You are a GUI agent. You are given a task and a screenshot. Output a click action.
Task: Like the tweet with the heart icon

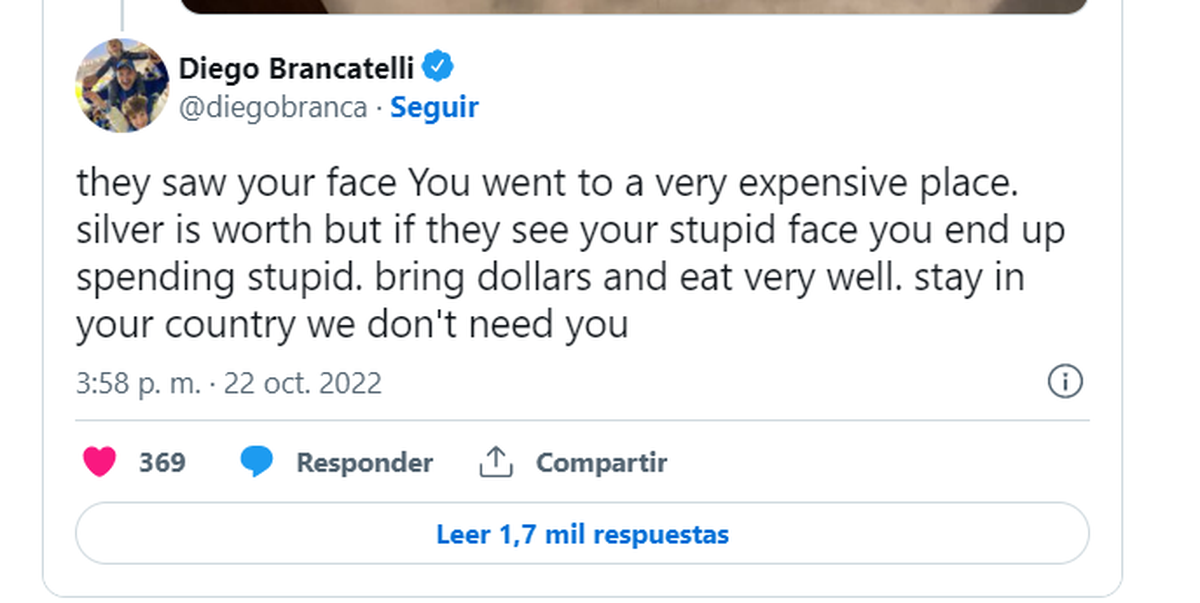click(99, 462)
